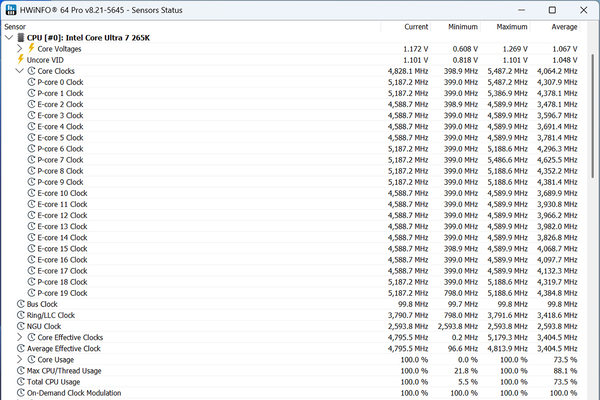Screen dimensions: 600x400
Task: Click the clock icon next to Core Clocks
Action: click(31, 71)
